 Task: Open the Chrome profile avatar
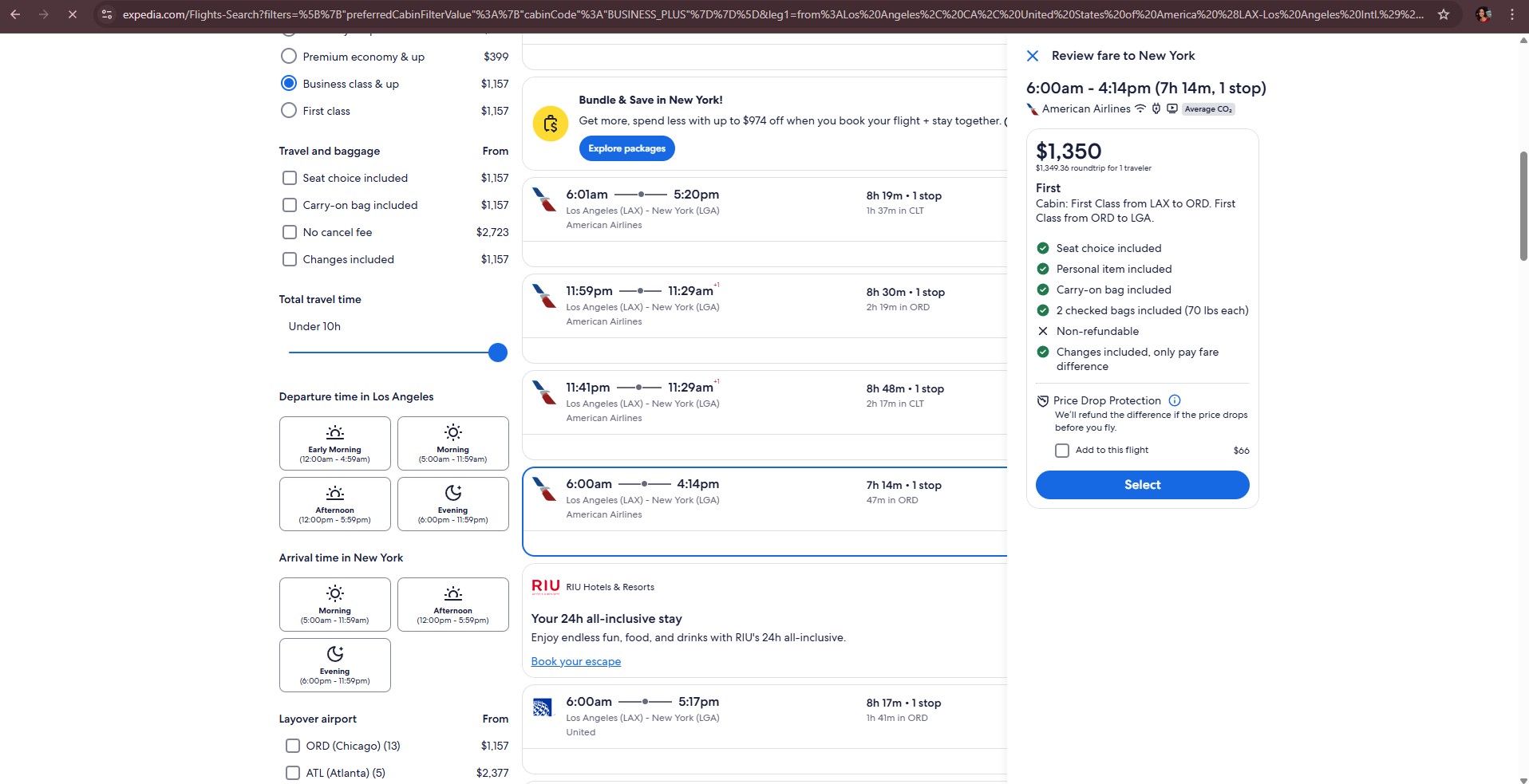[x=1484, y=14]
